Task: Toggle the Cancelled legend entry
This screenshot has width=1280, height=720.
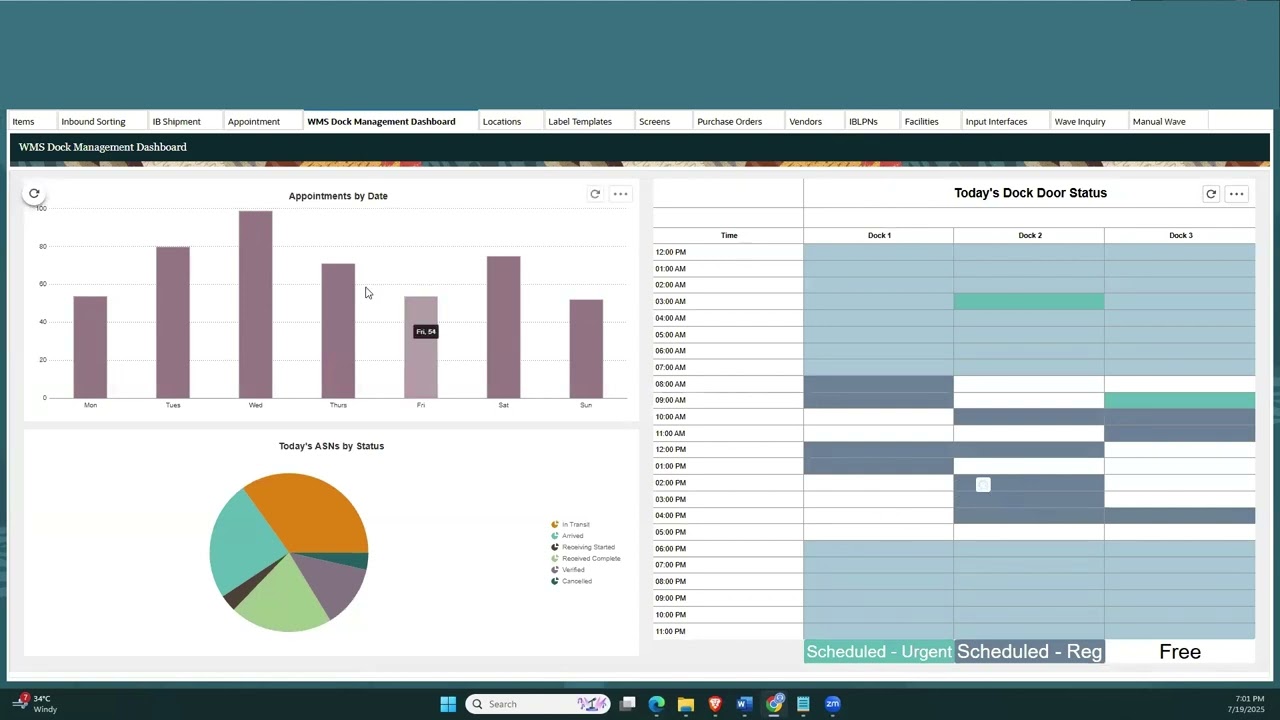Action: [571, 581]
